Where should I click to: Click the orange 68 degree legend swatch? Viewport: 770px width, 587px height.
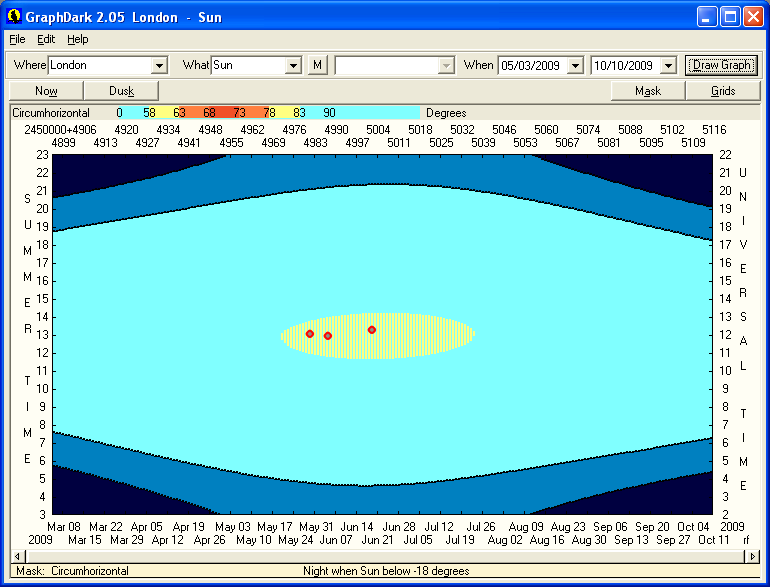tap(210, 113)
